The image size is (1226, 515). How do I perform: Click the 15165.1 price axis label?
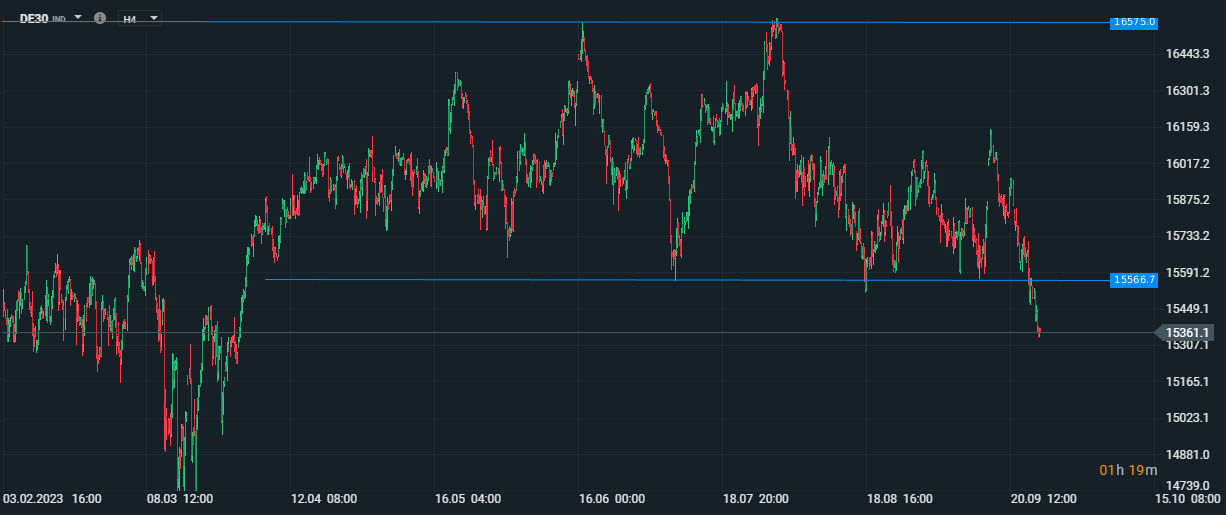tap(1189, 381)
